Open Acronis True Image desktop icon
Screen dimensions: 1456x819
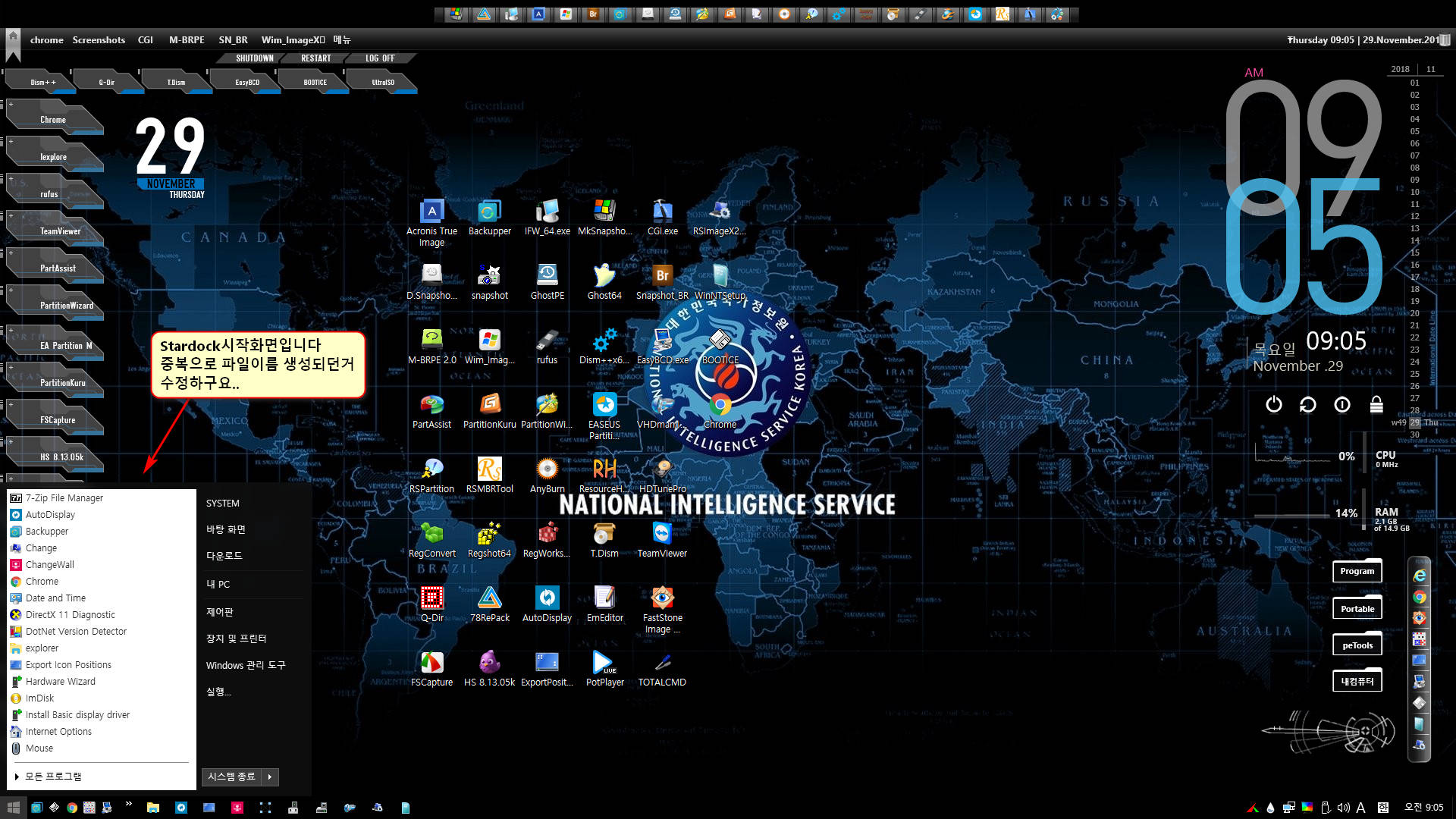[431, 223]
